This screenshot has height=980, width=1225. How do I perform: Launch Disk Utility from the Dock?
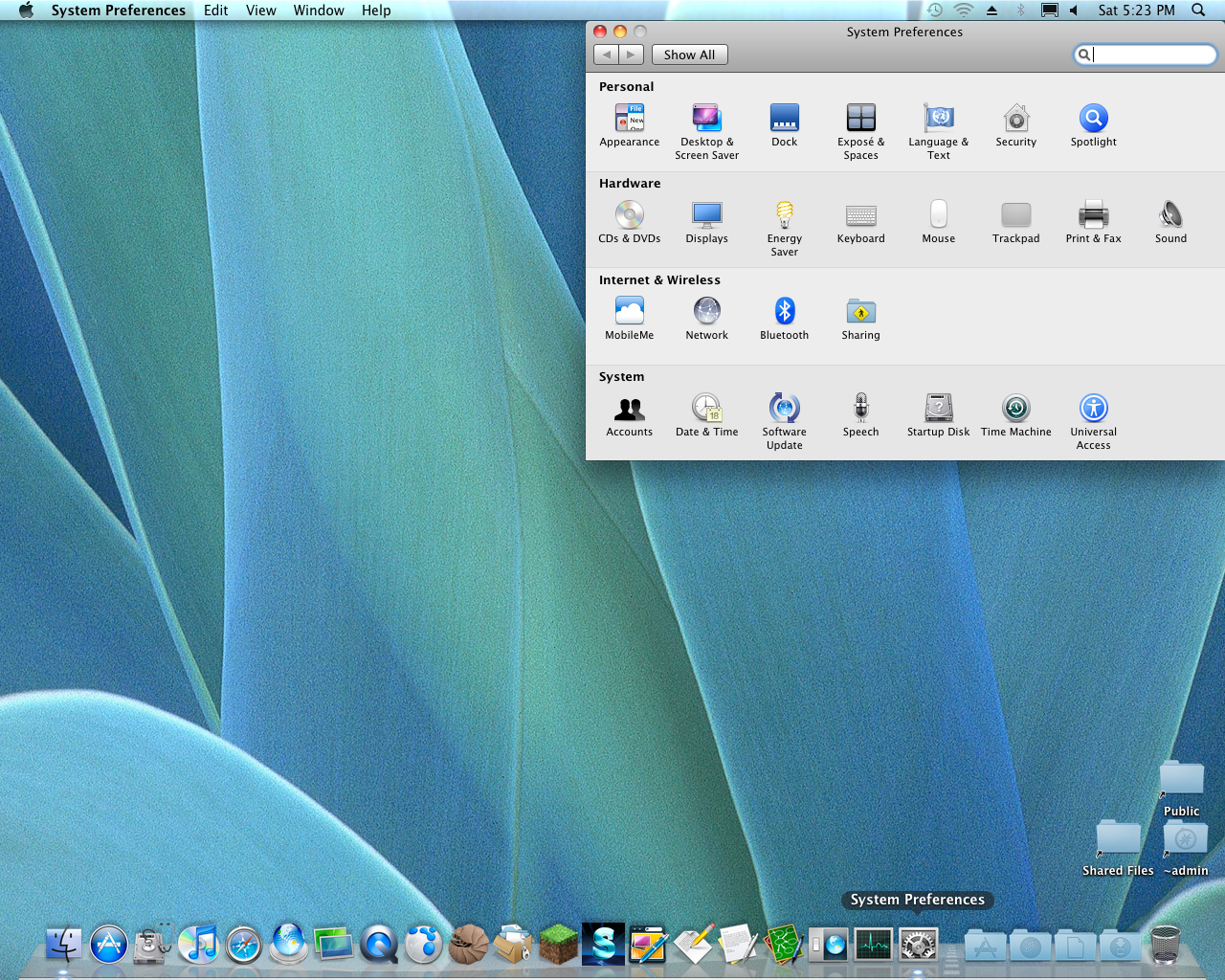pyautogui.click(x=153, y=945)
